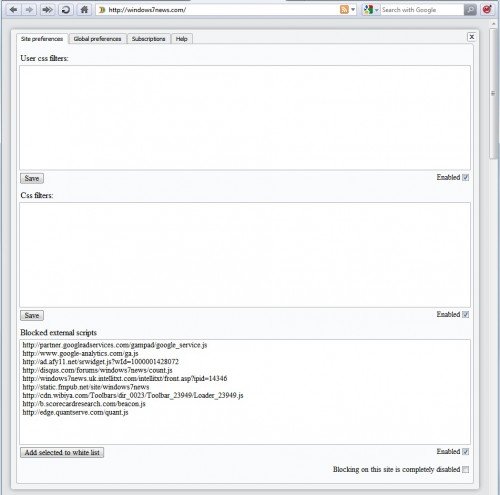Check Blocking on this site is completely disabled

(x=466, y=470)
